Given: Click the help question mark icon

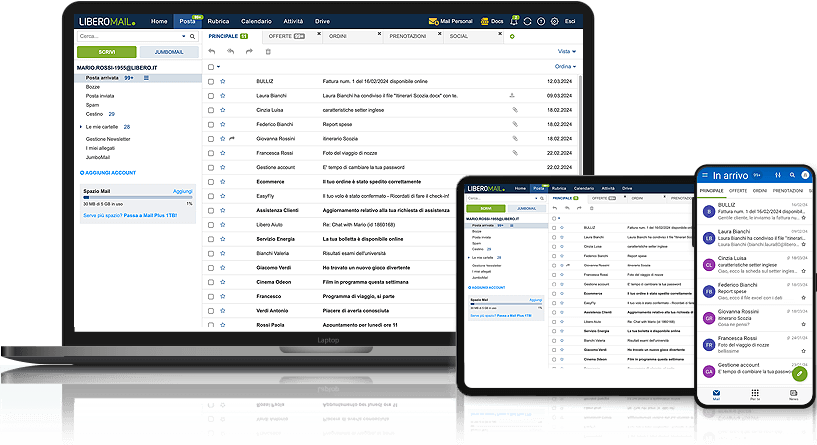Looking at the screenshot, I should coord(541,20).
